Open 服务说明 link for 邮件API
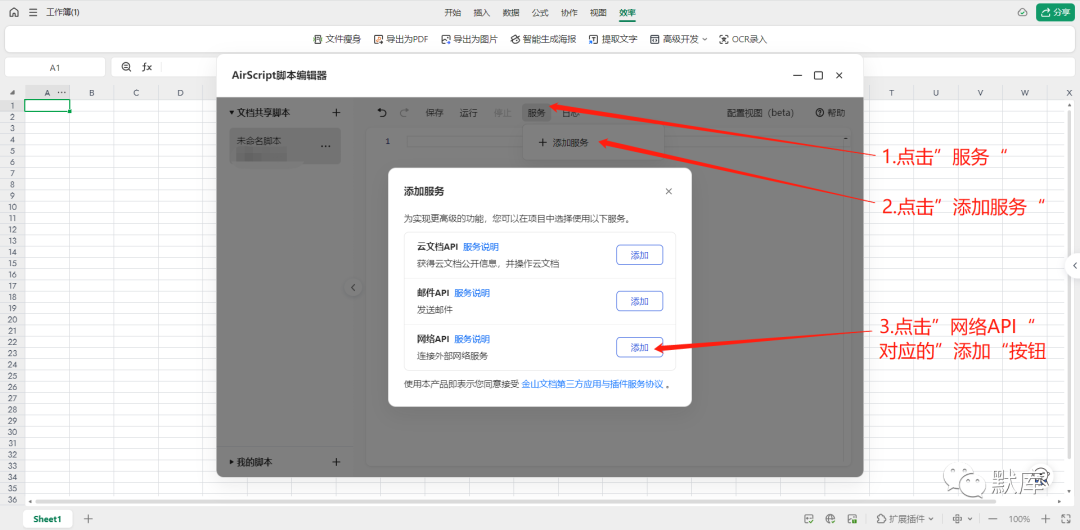 tap(472, 293)
